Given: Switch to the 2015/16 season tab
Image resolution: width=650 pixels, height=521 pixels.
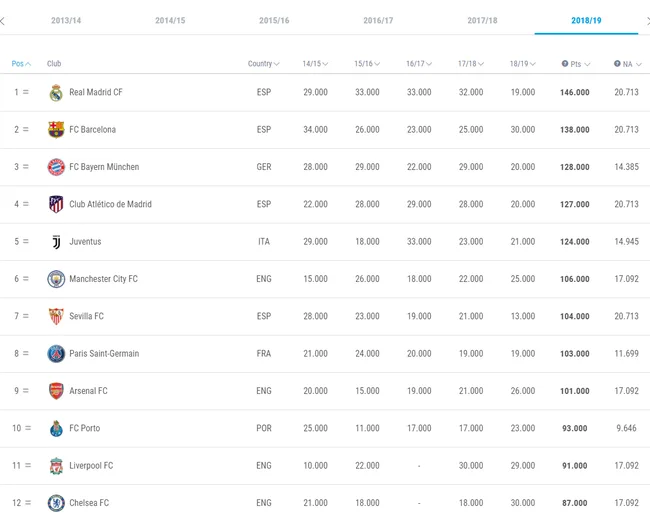Looking at the screenshot, I should [274, 21].
